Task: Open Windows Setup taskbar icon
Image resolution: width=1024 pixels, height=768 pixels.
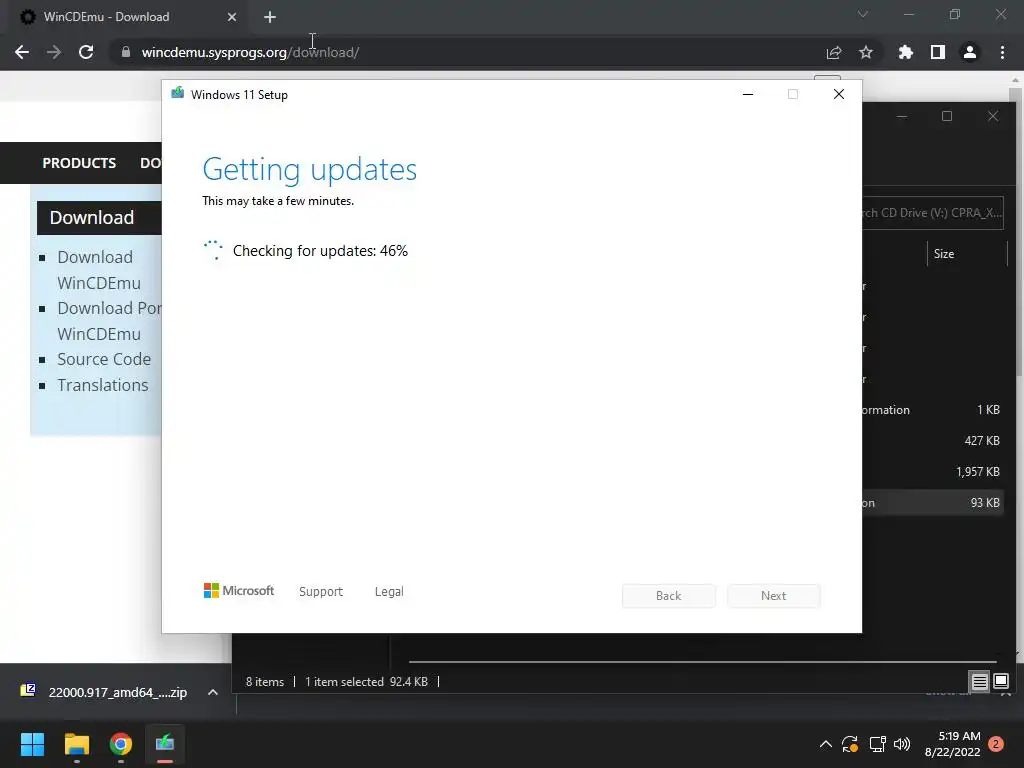Action: pyautogui.click(x=165, y=744)
